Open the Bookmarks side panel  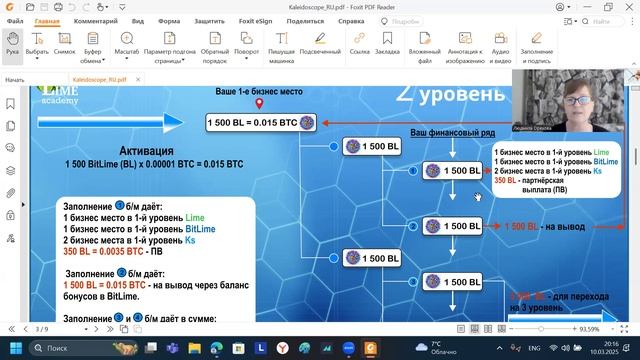(x=11, y=104)
